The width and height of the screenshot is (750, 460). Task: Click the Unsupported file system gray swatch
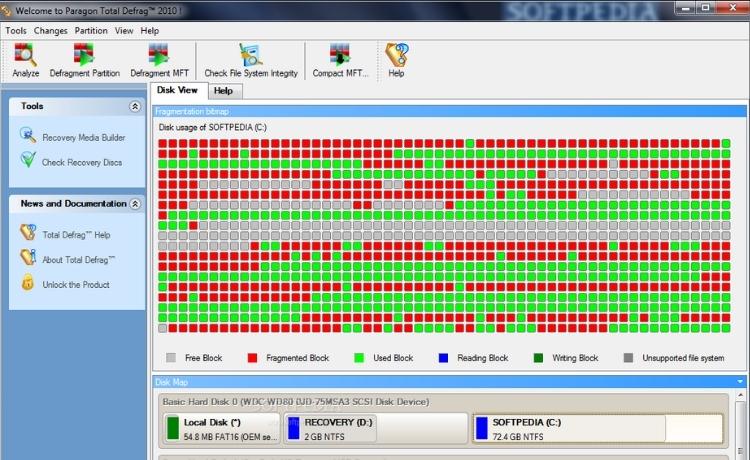(629, 358)
